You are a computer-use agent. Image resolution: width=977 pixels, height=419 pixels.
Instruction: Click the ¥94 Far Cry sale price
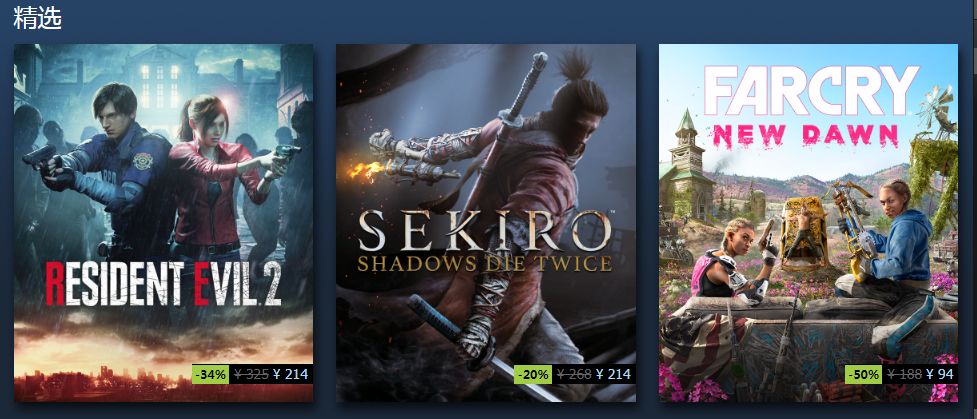pos(940,374)
